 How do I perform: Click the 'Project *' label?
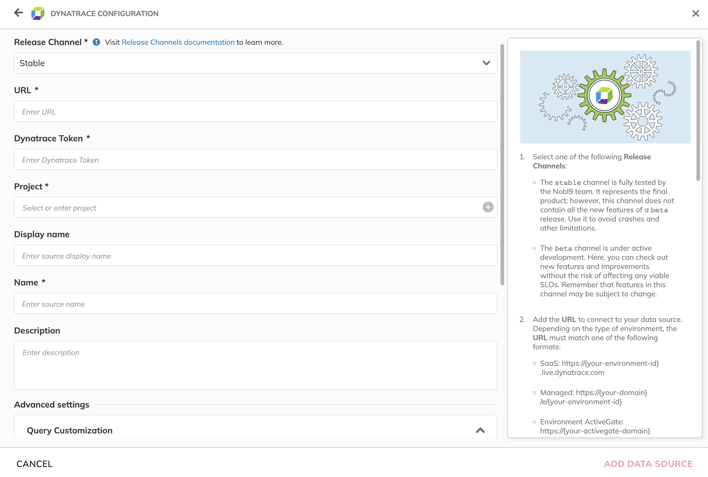click(x=31, y=187)
